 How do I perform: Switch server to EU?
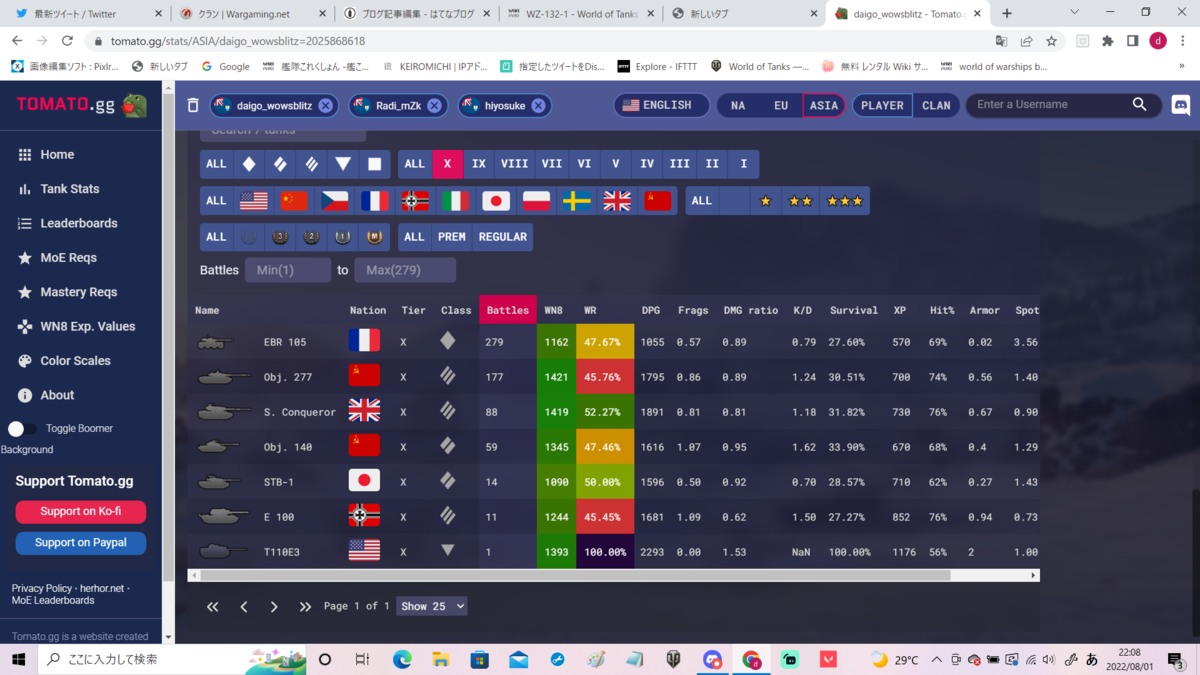781,105
